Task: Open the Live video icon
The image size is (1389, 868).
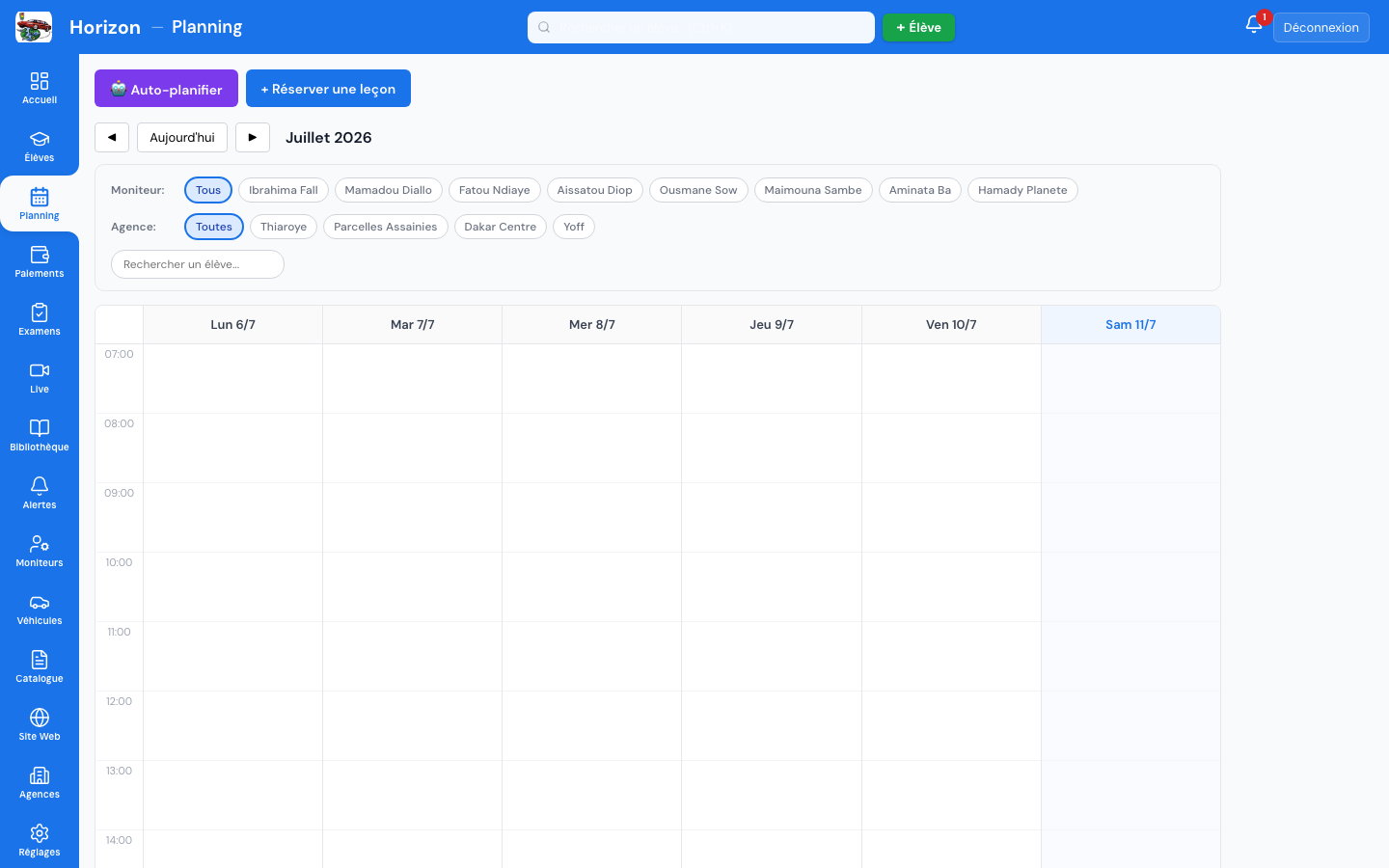Action: pos(40,370)
